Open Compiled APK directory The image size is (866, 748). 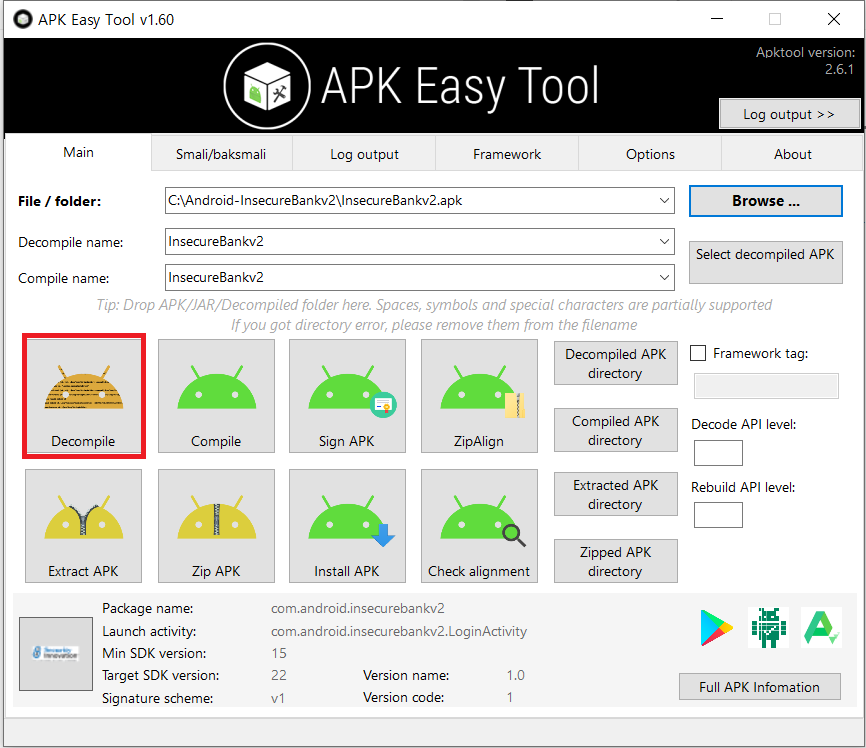[x=616, y=430]
